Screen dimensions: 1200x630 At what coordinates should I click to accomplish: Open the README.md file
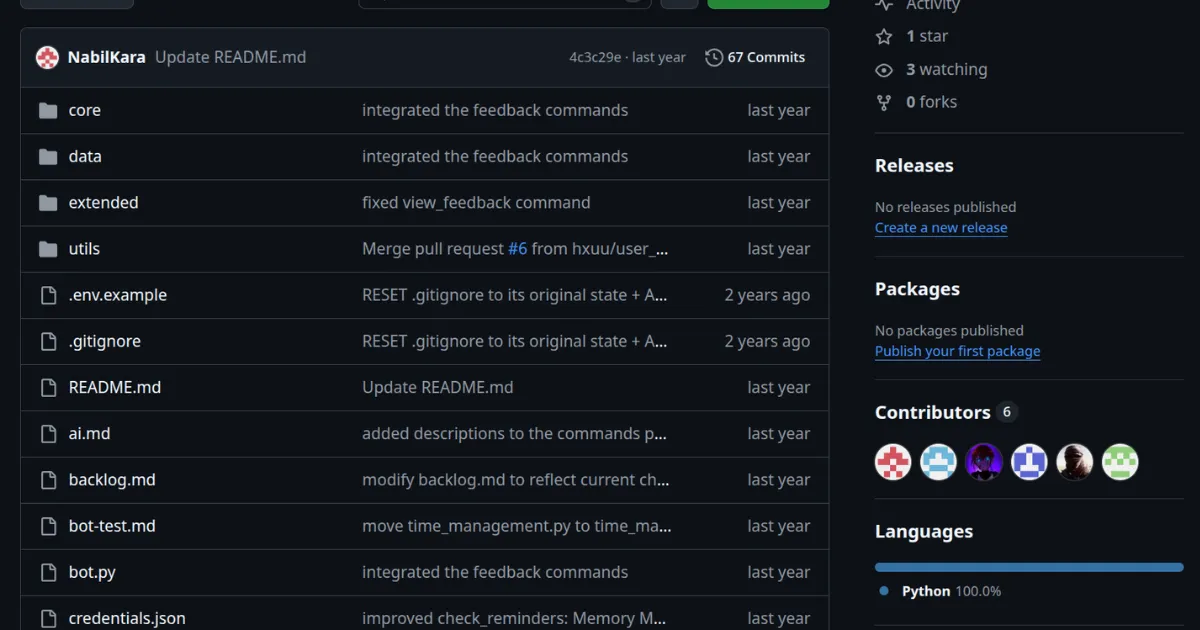tap(115, 387)
